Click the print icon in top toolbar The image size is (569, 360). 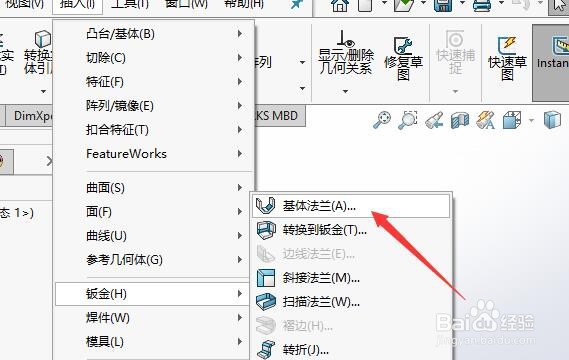click(x=482, y=5)
